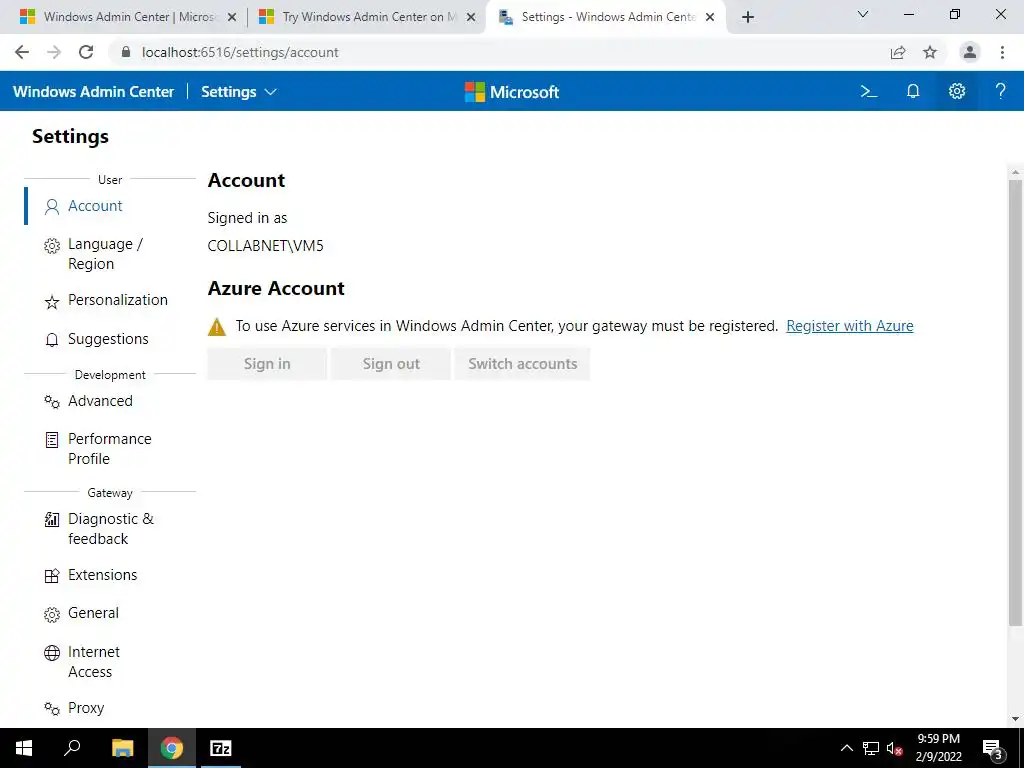Go back using the browser back arrow
The image size is (1024, 768).
22,52
